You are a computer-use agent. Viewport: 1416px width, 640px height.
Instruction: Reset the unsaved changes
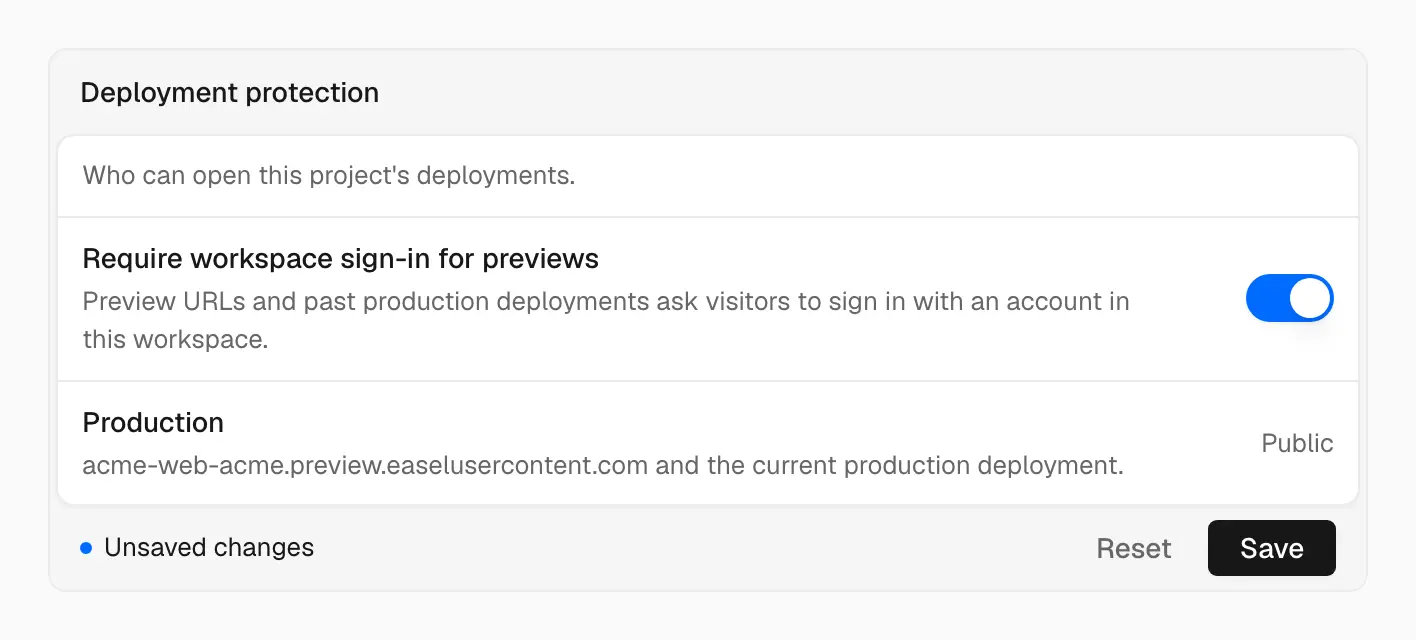[1134, 548]
